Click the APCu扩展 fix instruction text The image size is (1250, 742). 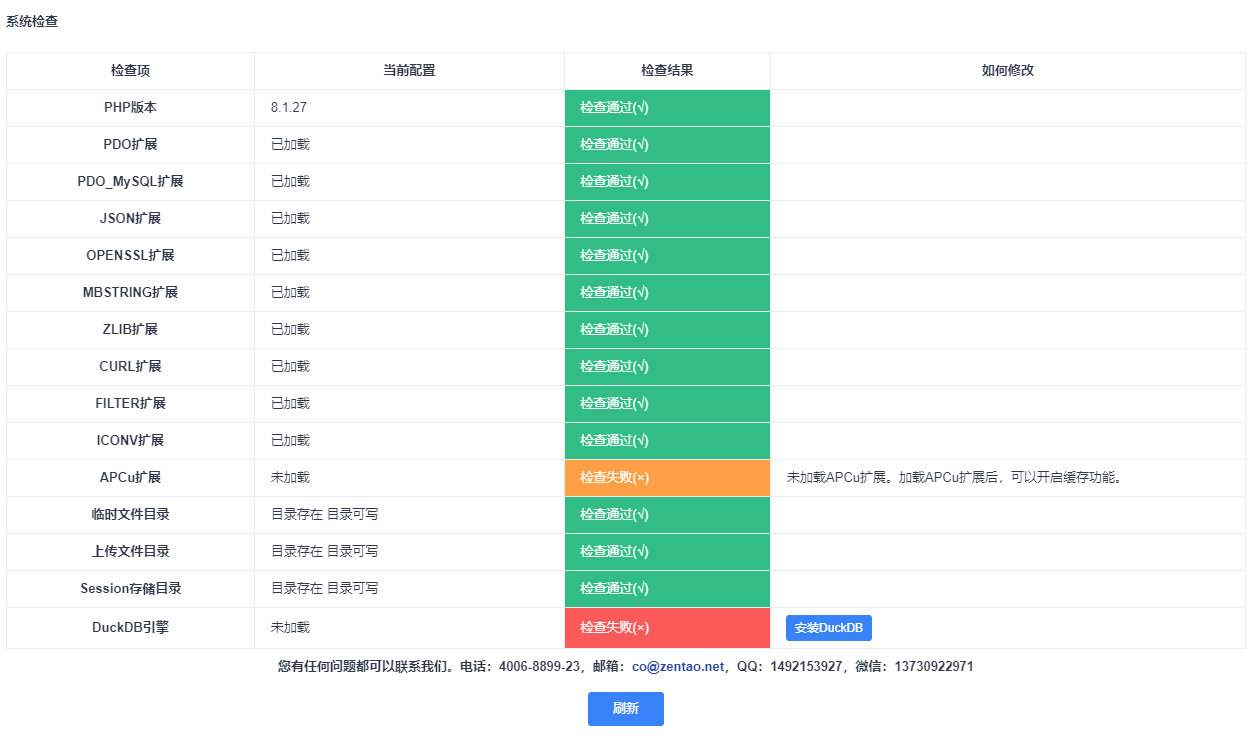click(956, 478)
